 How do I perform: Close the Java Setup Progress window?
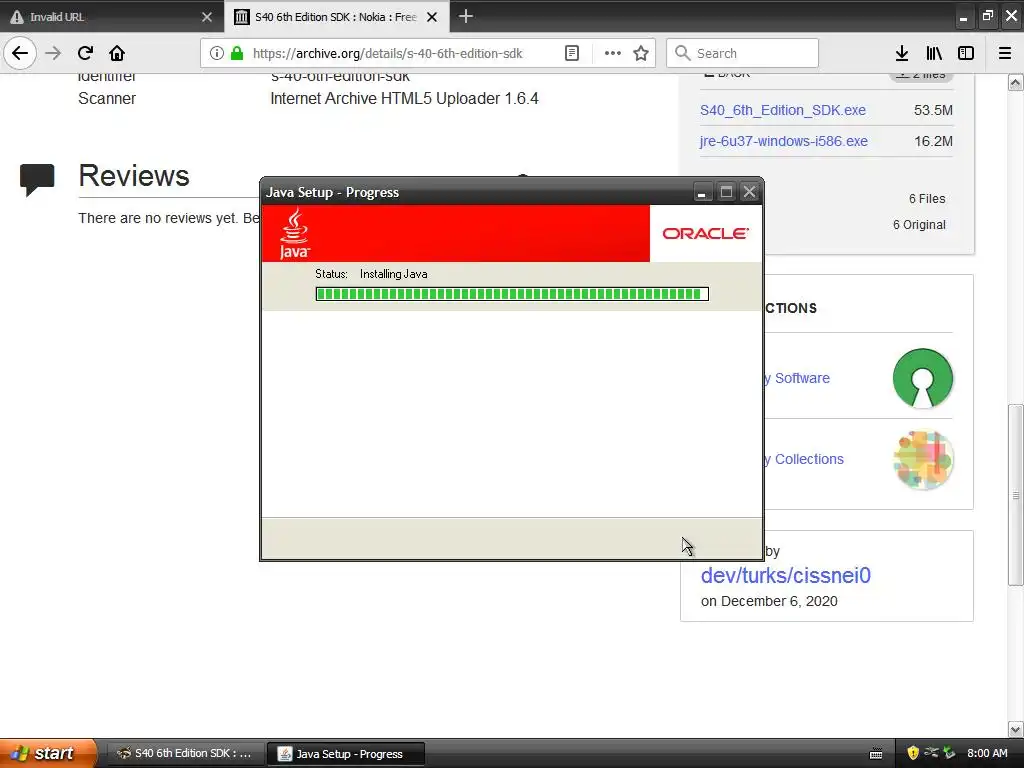click(x=749, y=192)
